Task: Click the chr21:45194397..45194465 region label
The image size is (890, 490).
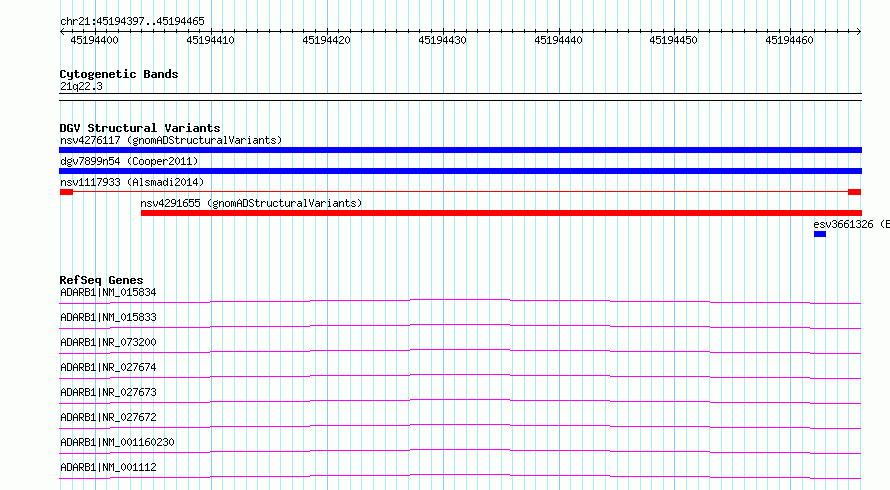Action: click(132, 21)
